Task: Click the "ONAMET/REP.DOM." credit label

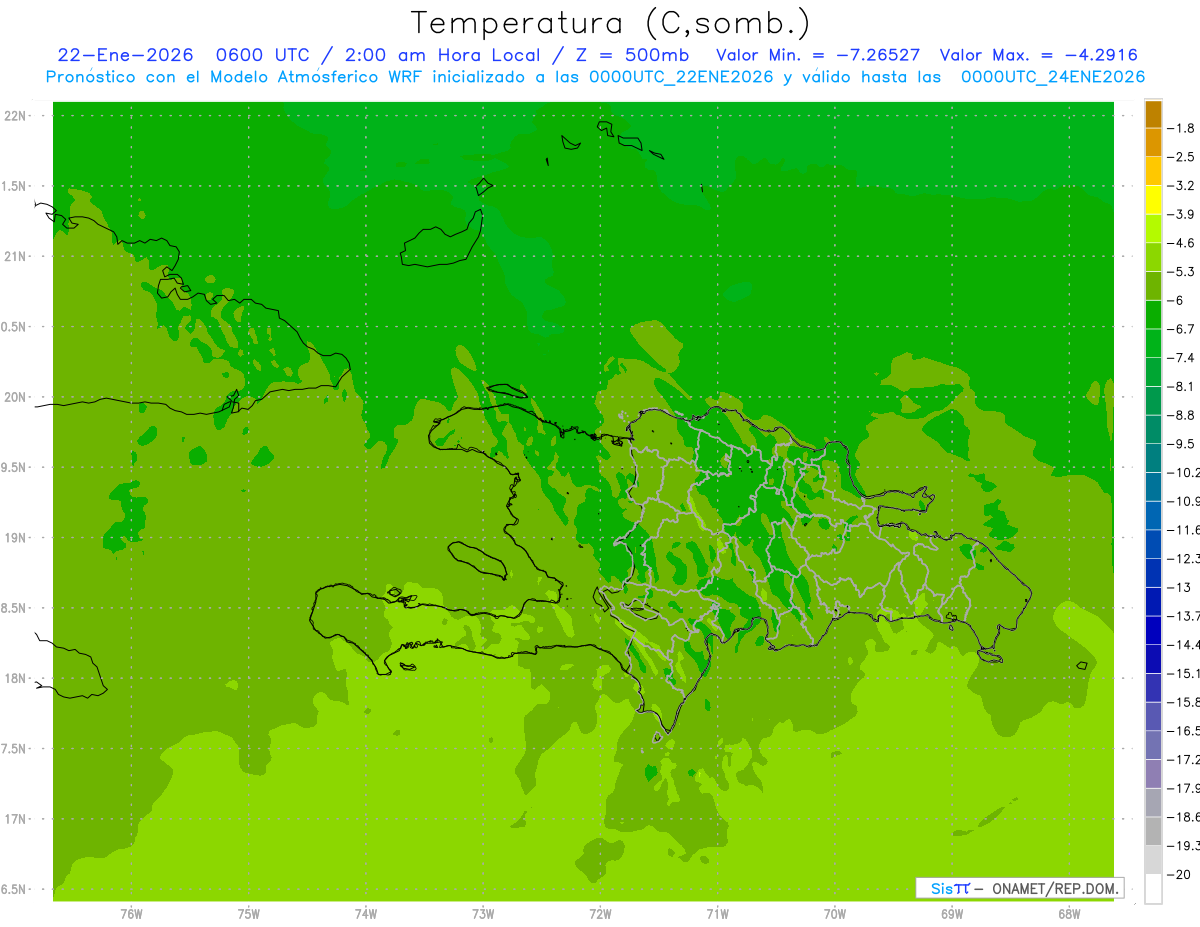Action: click(1056, 888)
